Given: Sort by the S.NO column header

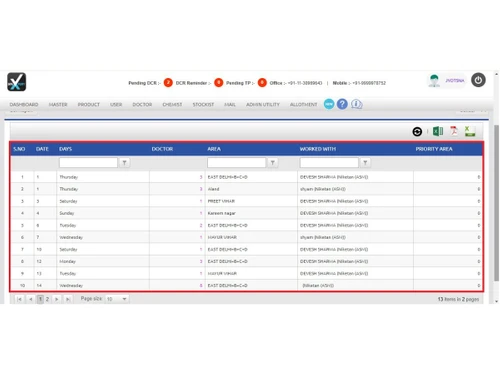Looking at the screenshot, I should pos(19,149).
